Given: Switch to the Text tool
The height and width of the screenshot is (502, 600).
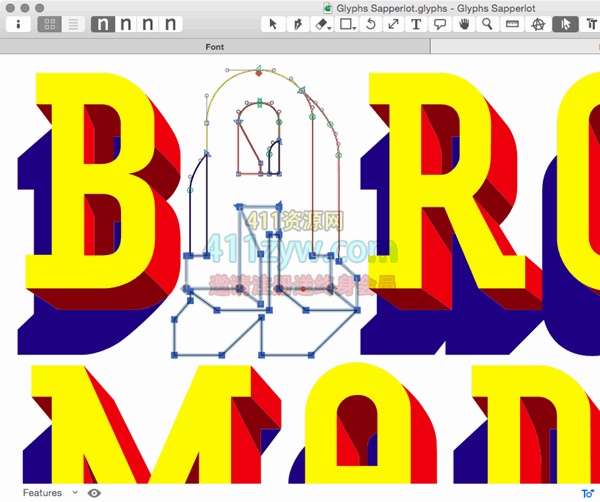Looking at the screenshot, I should (x=416, y=24).
